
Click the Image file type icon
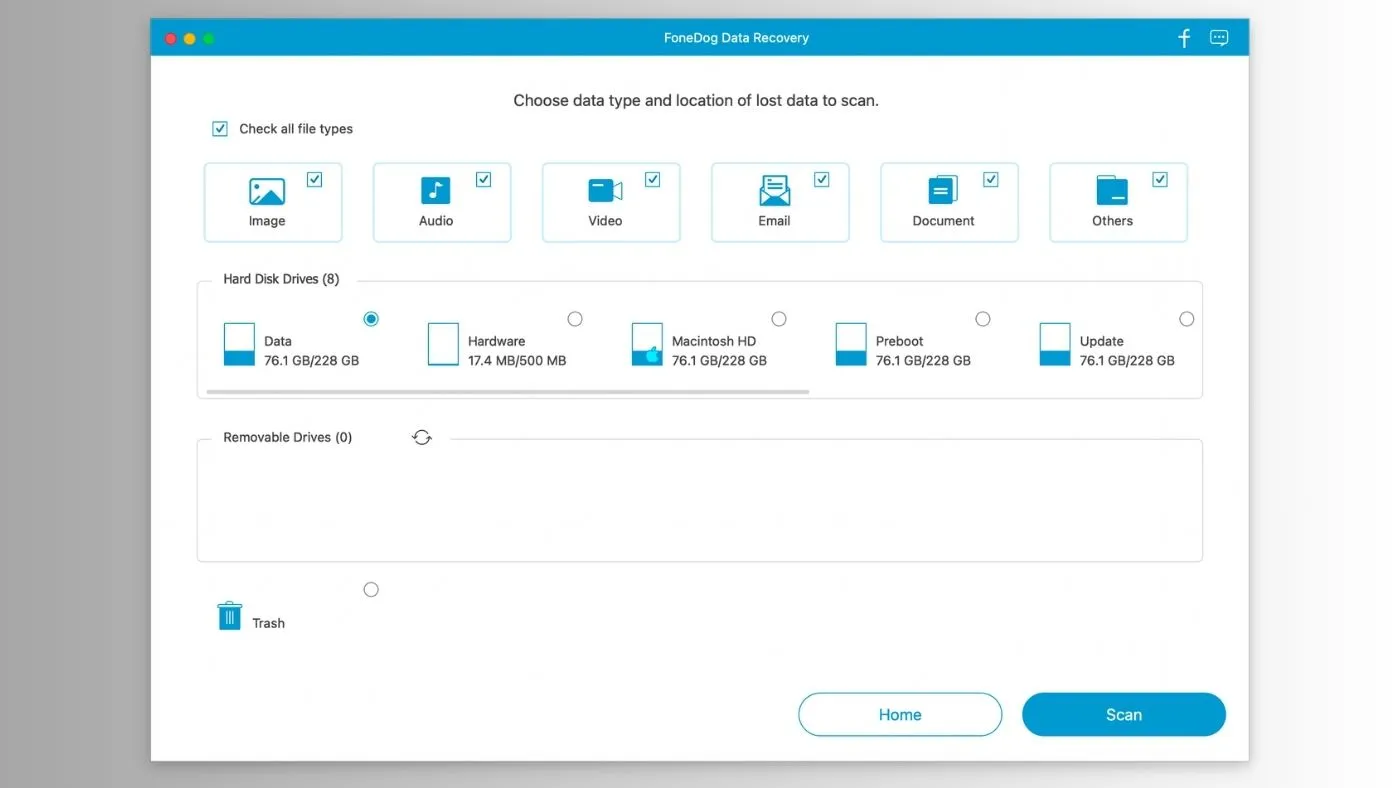tap(267, 191)
